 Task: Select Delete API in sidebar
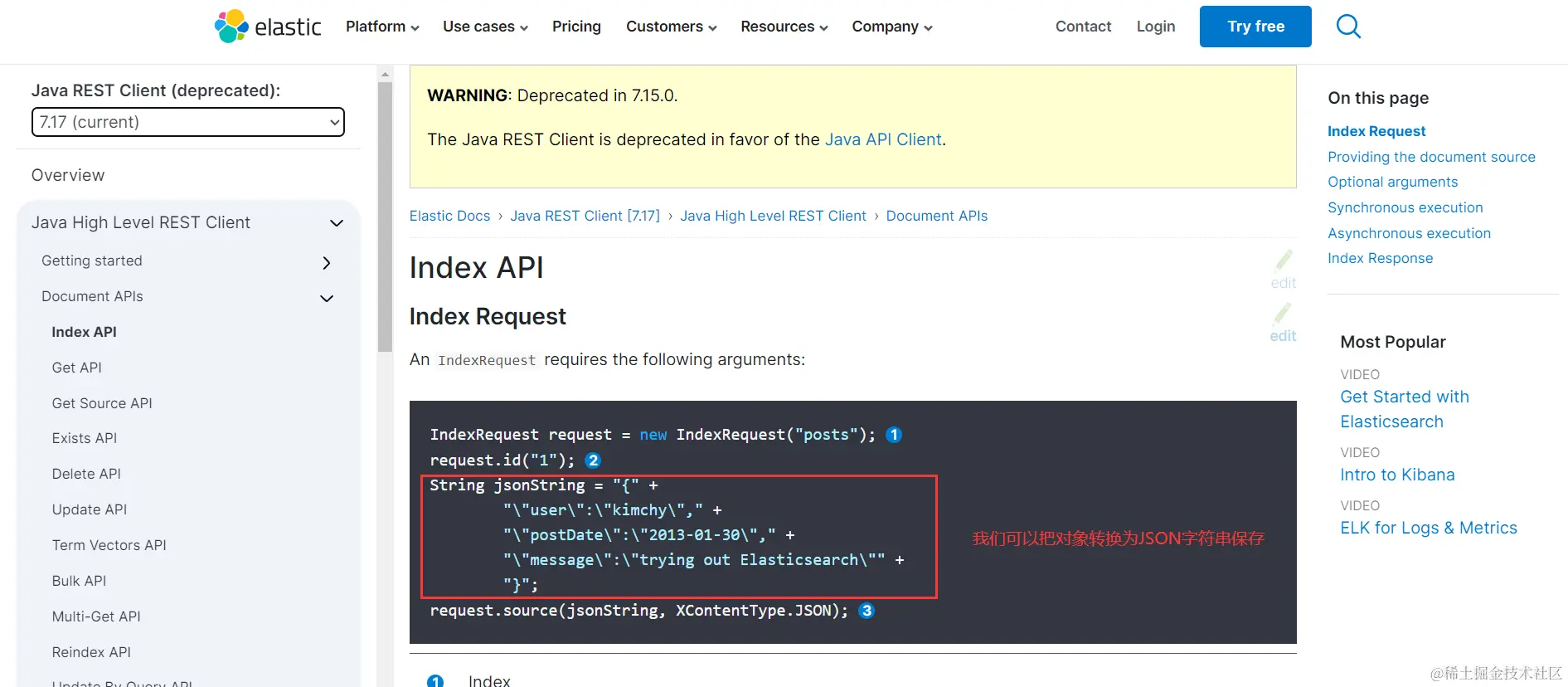click(86, 474)
